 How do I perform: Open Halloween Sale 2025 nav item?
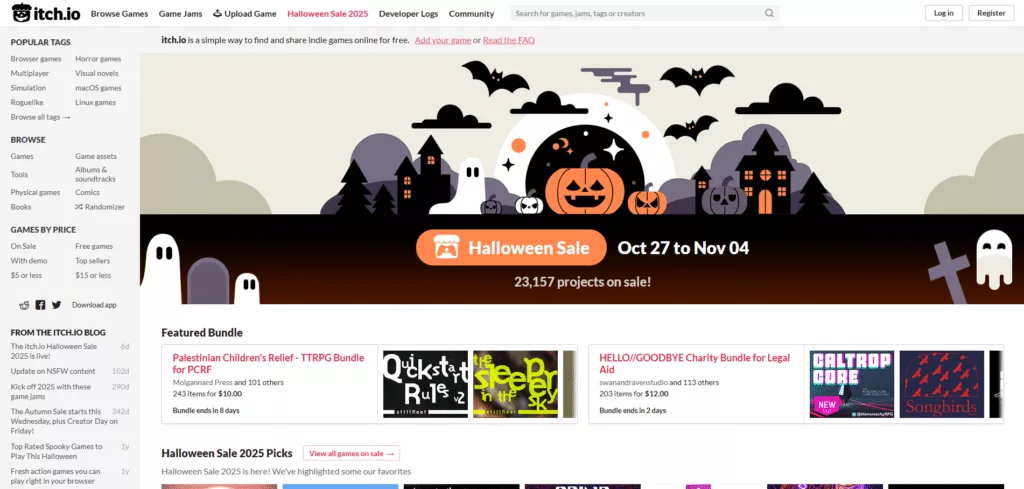[327, 14]
